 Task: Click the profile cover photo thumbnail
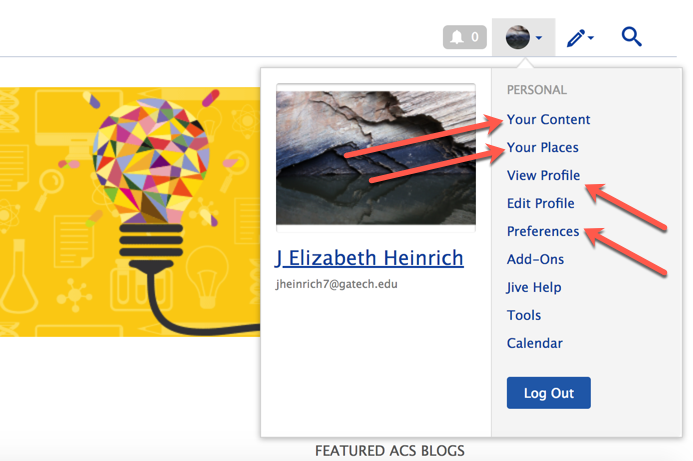coord(375,159)
